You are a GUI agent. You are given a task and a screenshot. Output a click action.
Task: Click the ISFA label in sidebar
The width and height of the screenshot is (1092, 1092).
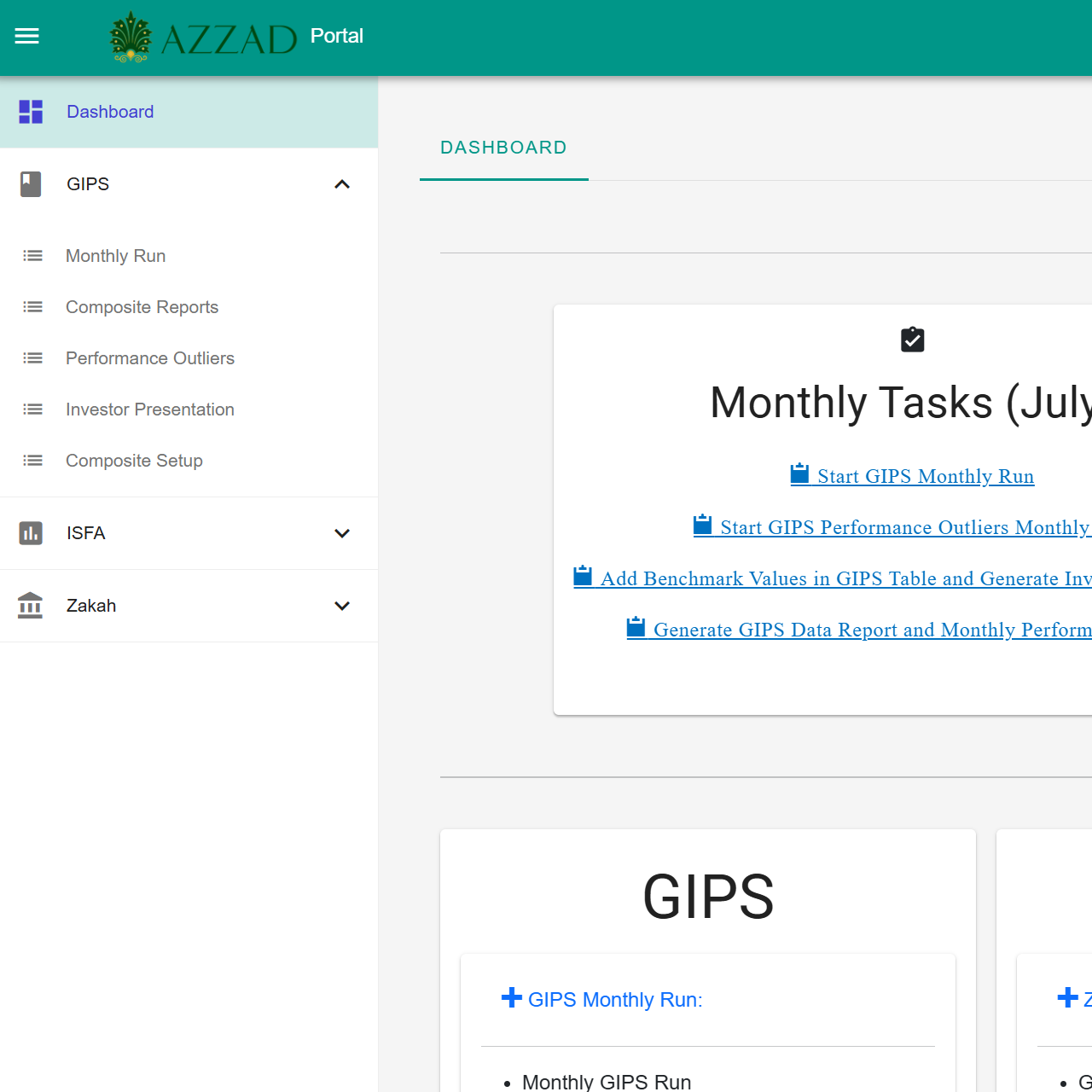coord(86,533)
